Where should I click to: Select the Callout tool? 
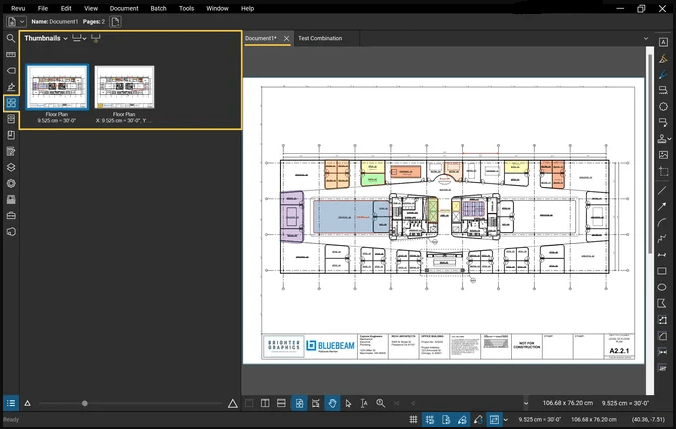(x=663, y=122)
